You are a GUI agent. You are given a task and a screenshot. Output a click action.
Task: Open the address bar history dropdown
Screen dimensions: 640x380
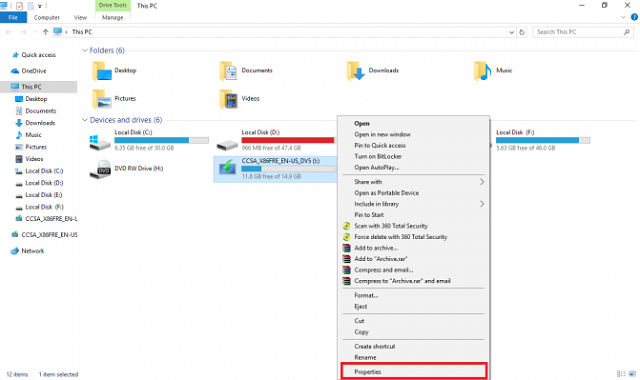click(x=511, y=32)
